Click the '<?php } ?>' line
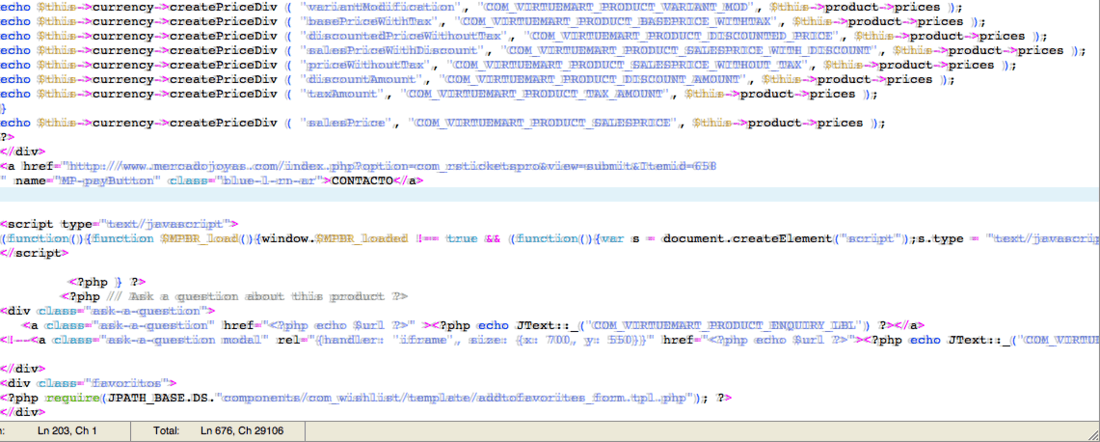 click(x=107, y=282)
